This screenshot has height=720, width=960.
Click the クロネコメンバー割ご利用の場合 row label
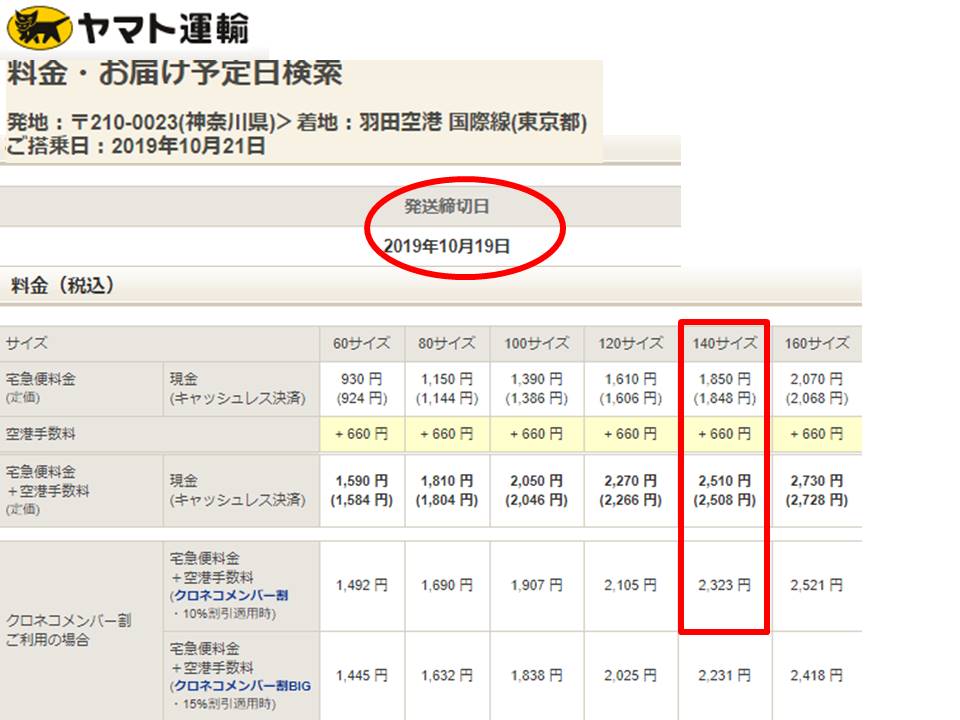click(x=69, y=630)
